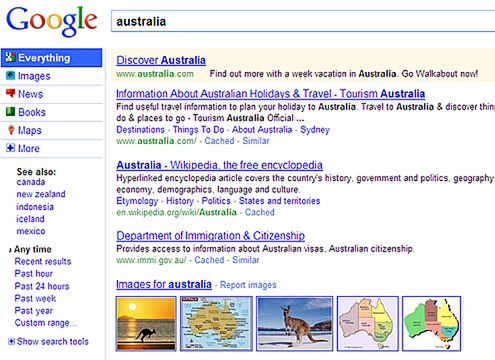This screenshot has height=360, width=495.
Task: Click the search box containing australia
Action: pyautogui.click(x=303, y=21)
